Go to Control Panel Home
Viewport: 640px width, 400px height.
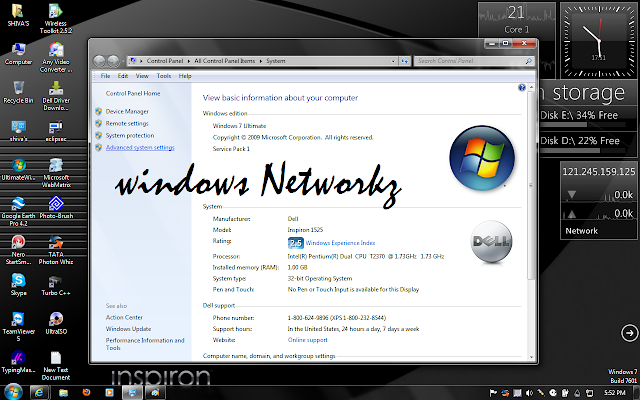click(x=133, y=93)
